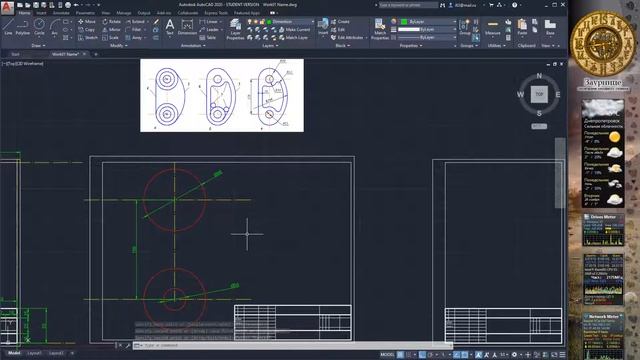Click the vertical navigation bar scrollbar

[560, 173]
